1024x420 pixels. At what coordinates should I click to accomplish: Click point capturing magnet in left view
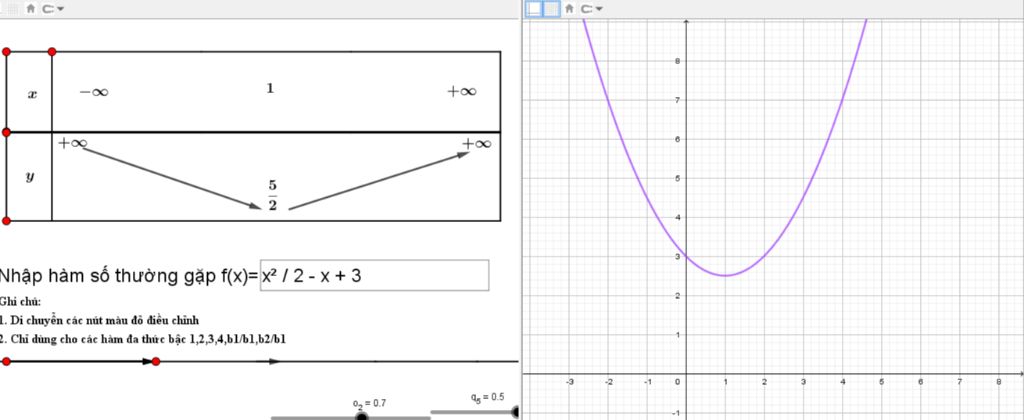(x=46, y=8)
